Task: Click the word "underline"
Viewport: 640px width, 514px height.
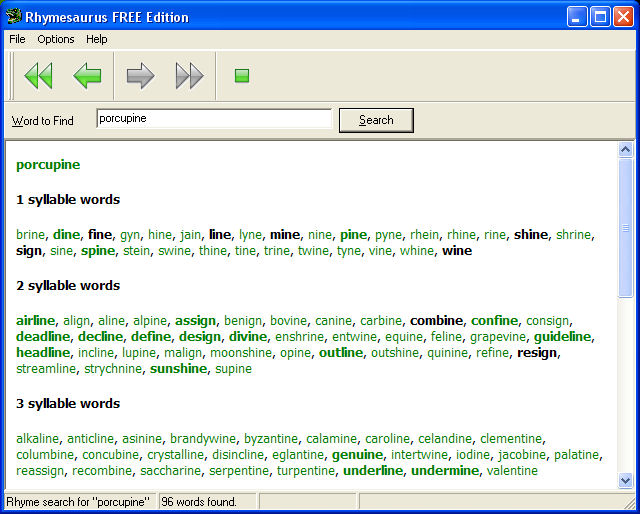Action: click(373, 471)
